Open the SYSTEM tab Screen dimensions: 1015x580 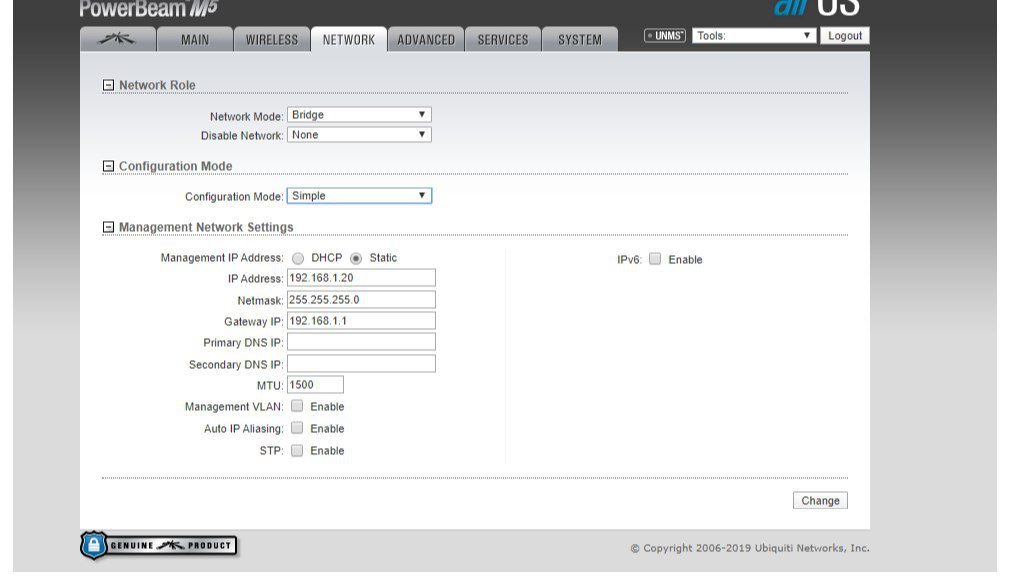[580, 39]
